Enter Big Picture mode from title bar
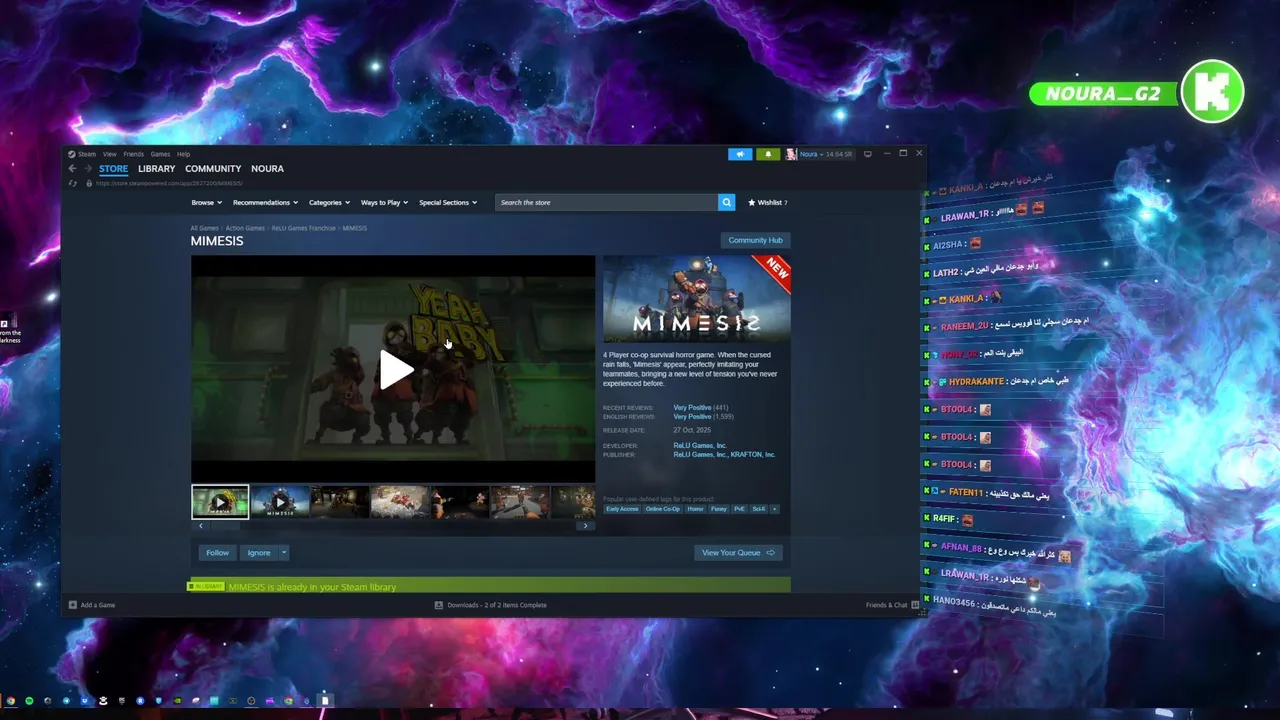 coord(868,154)
